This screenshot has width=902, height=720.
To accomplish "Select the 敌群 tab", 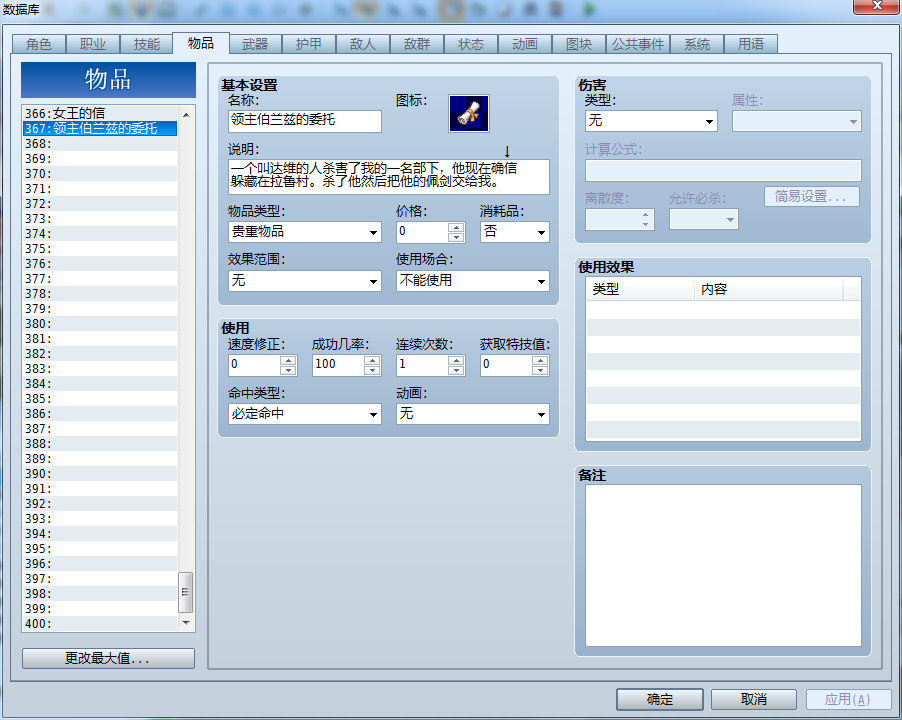I will [x=416, y=44].
